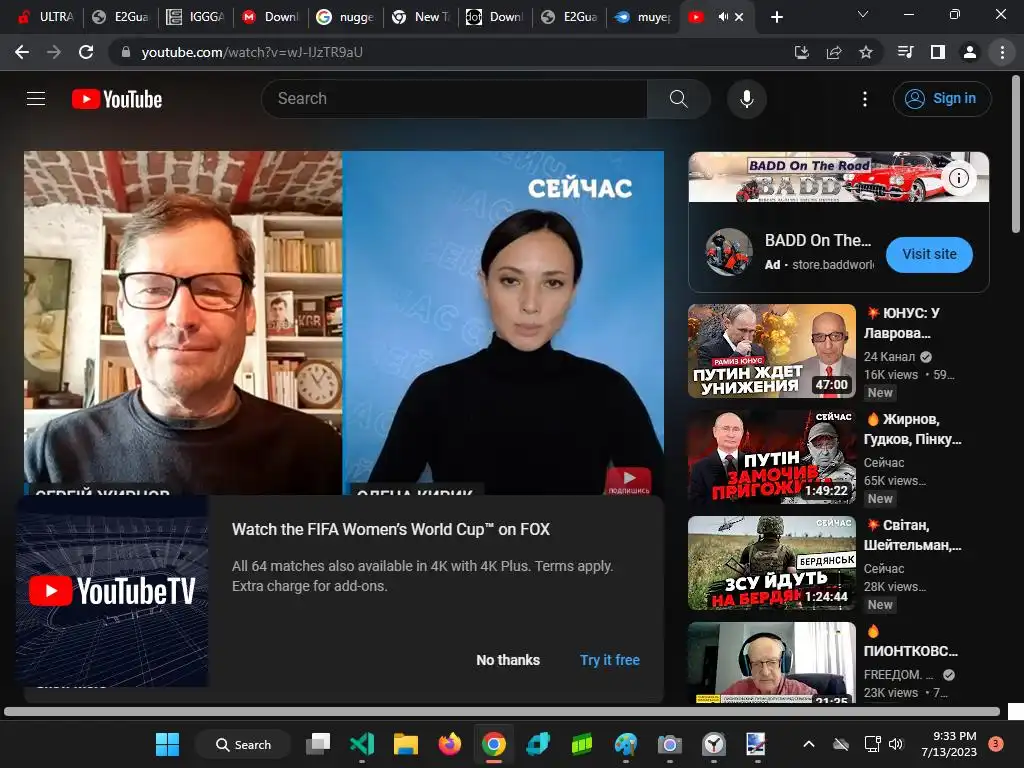Start voice search with microphone
The height and width of the screenshot is (768, 1024).
pyautogui.click(x=746, y=99)
